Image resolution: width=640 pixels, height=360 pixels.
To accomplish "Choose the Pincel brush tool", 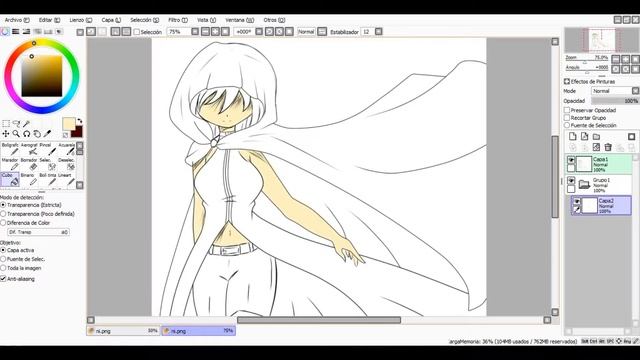I will tap(48, 149).
